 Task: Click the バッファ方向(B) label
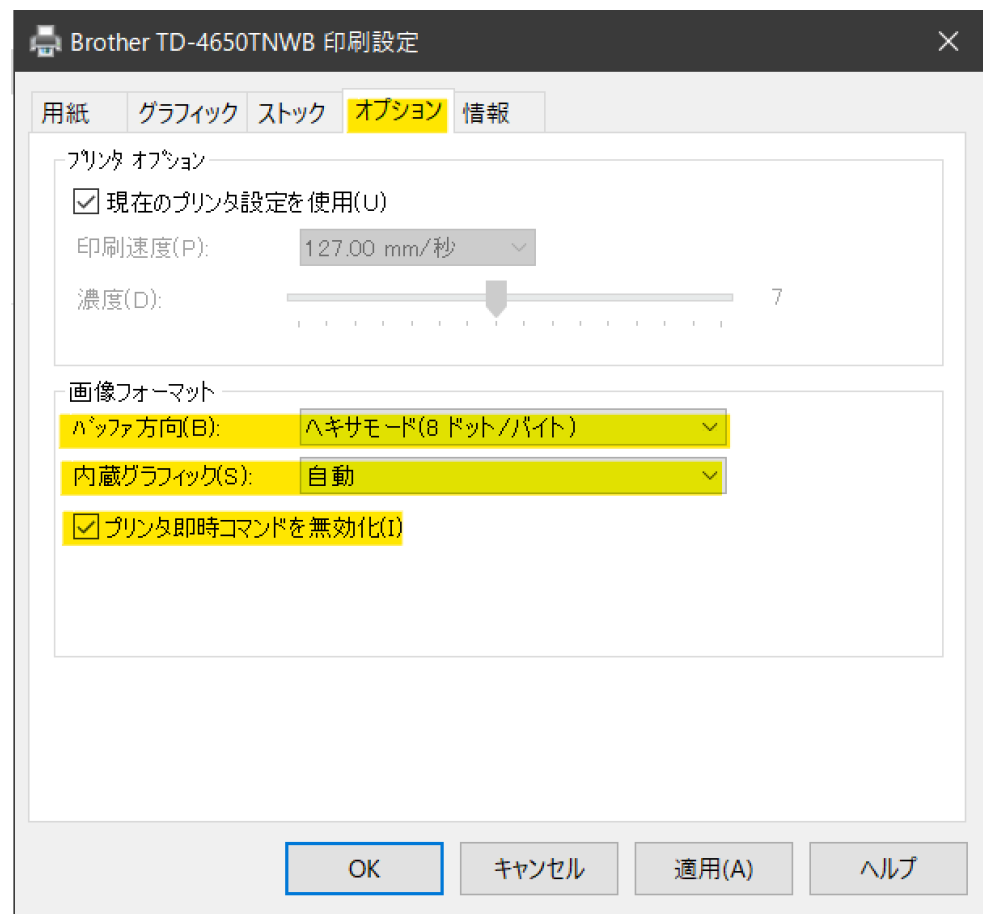pyautogui.click(x=143, y=428)
